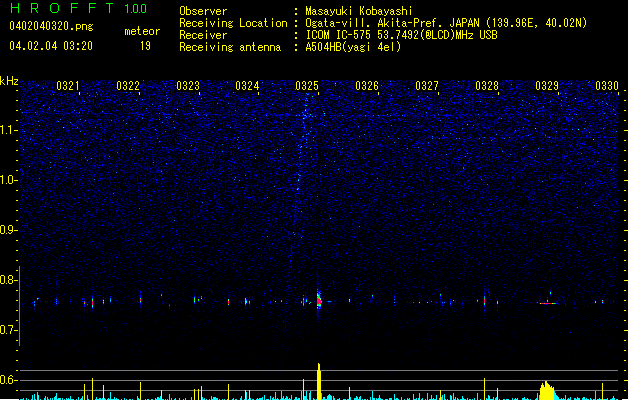Click the tallest yellow power peak at 0325
The width and height of the screenshot is (629, 400).
point(319,381)
